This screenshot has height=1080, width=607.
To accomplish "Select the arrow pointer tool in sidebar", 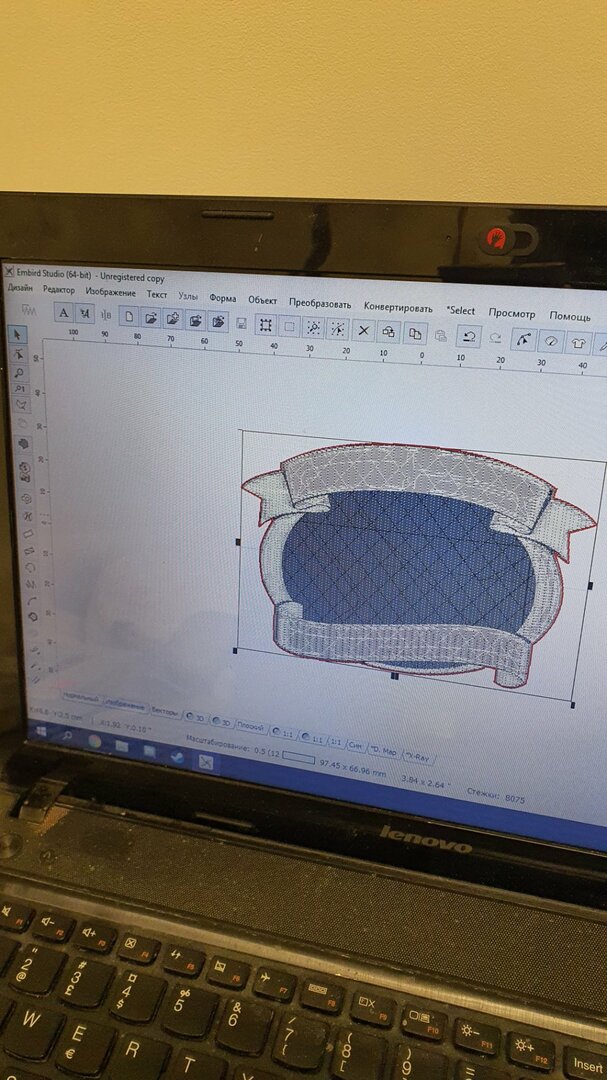I will pyautogui.click(x=19, y=334).
